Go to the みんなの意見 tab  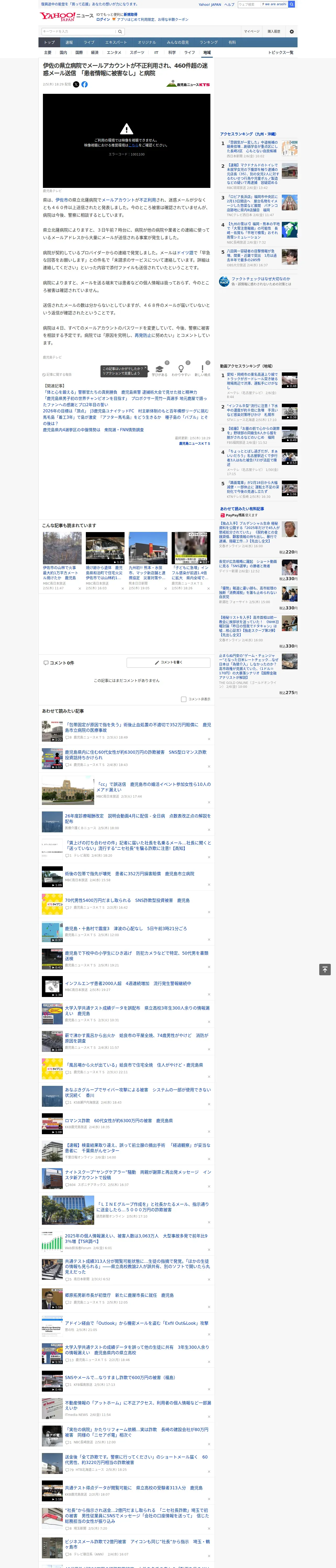tap(178, 43)
